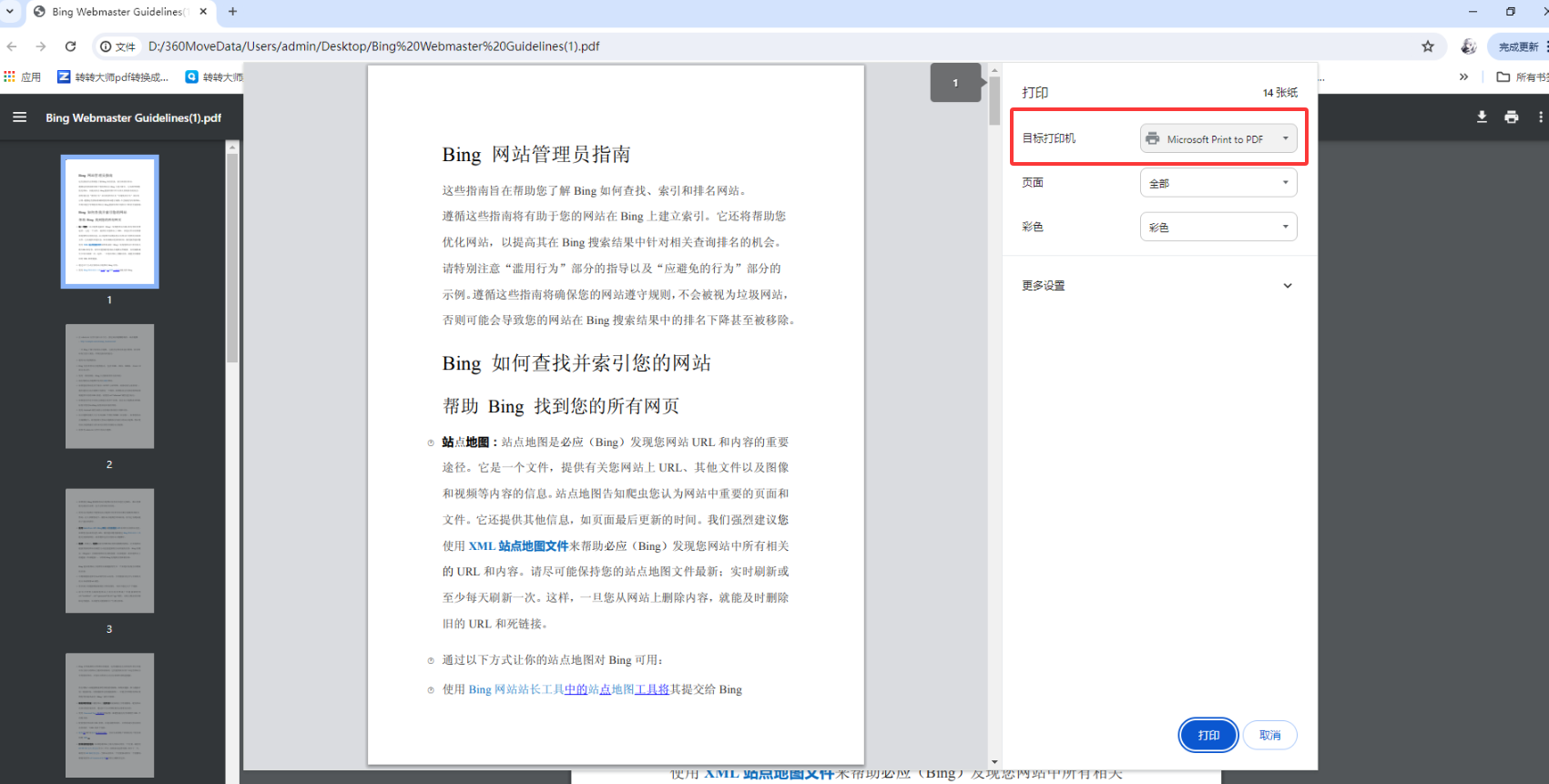
Task: Click the 帮助 Bing 找到您的所有网页 subheading
Action: pos(561,406)
